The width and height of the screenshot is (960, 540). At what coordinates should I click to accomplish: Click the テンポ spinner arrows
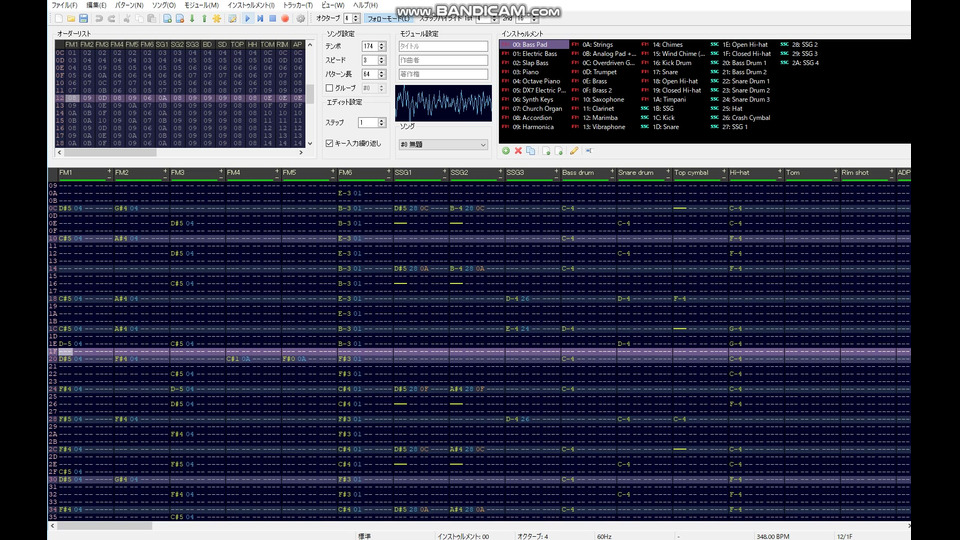[x=381, y=47]
